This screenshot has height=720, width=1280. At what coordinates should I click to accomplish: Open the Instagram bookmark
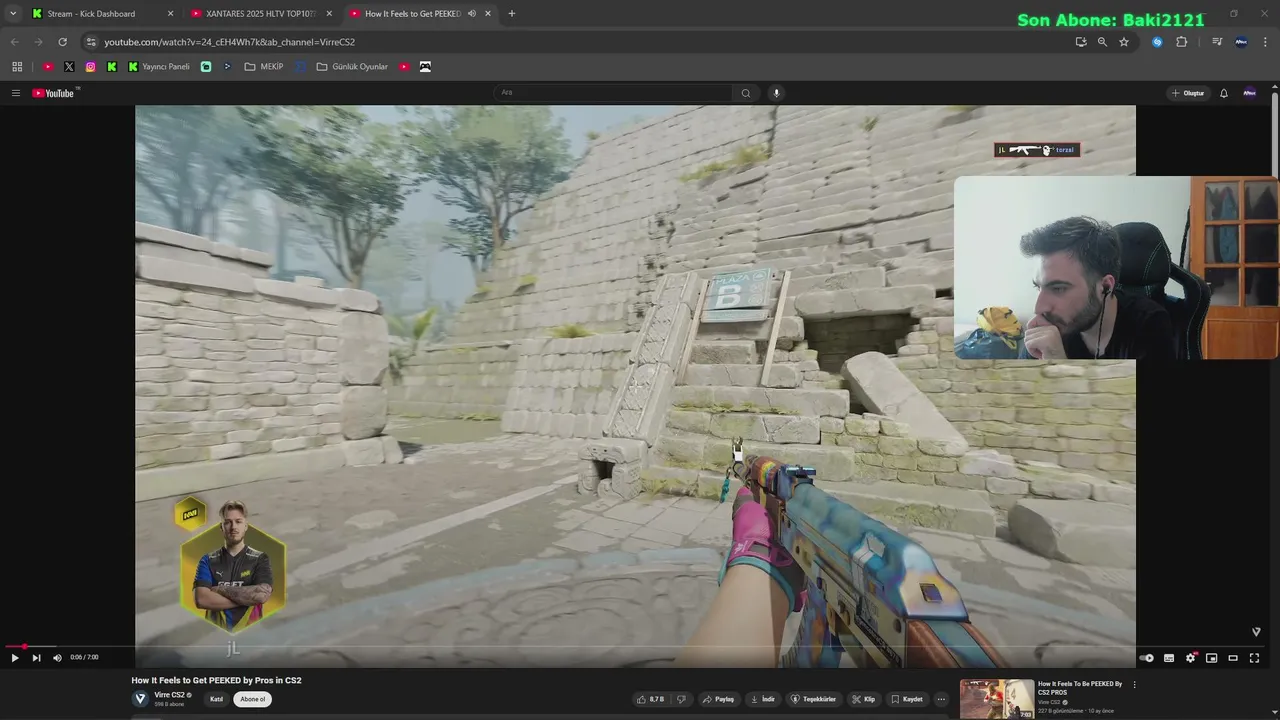tap(90, 67)
